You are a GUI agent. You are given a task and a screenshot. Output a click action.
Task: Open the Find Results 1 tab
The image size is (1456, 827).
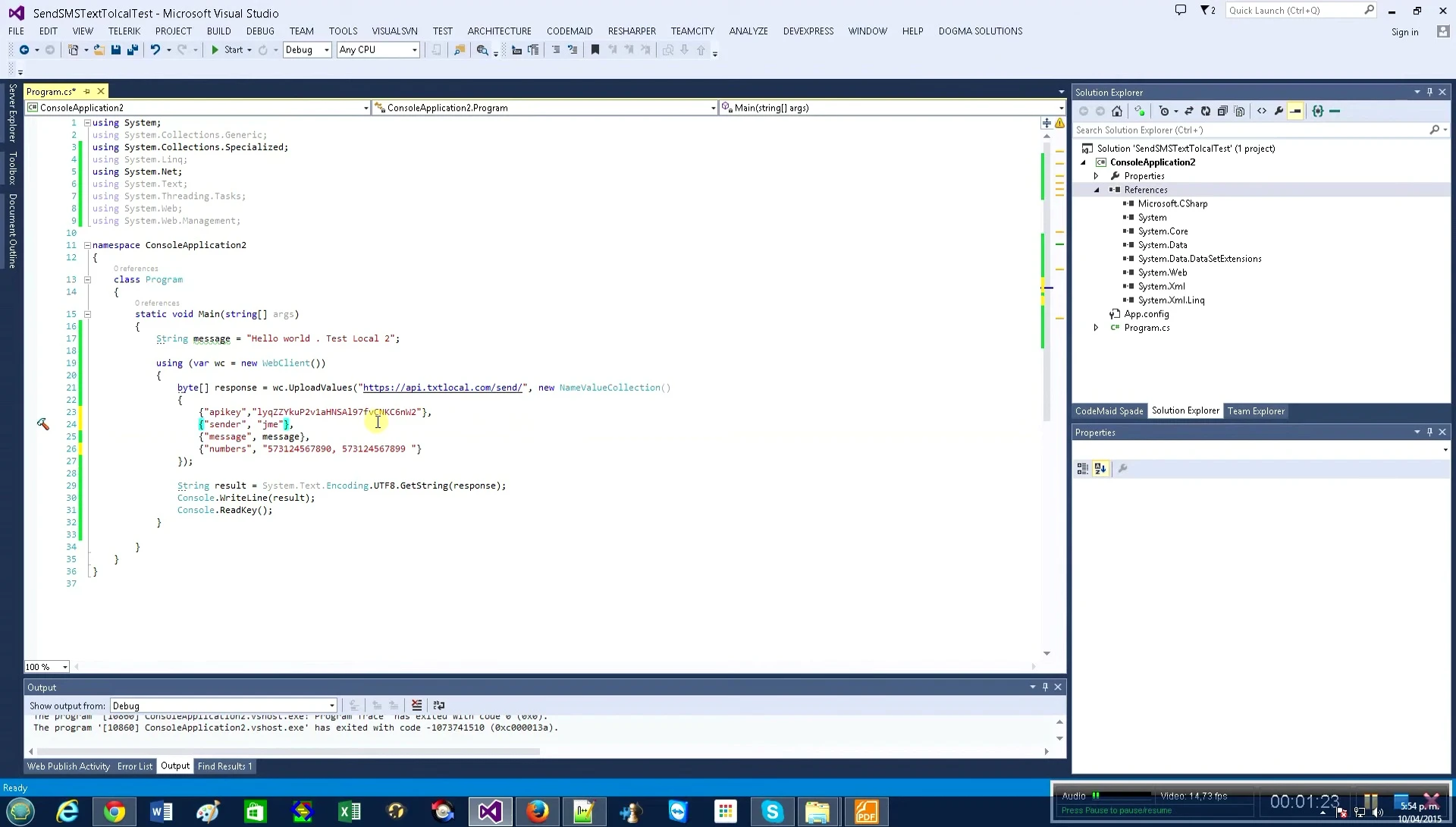224,766
